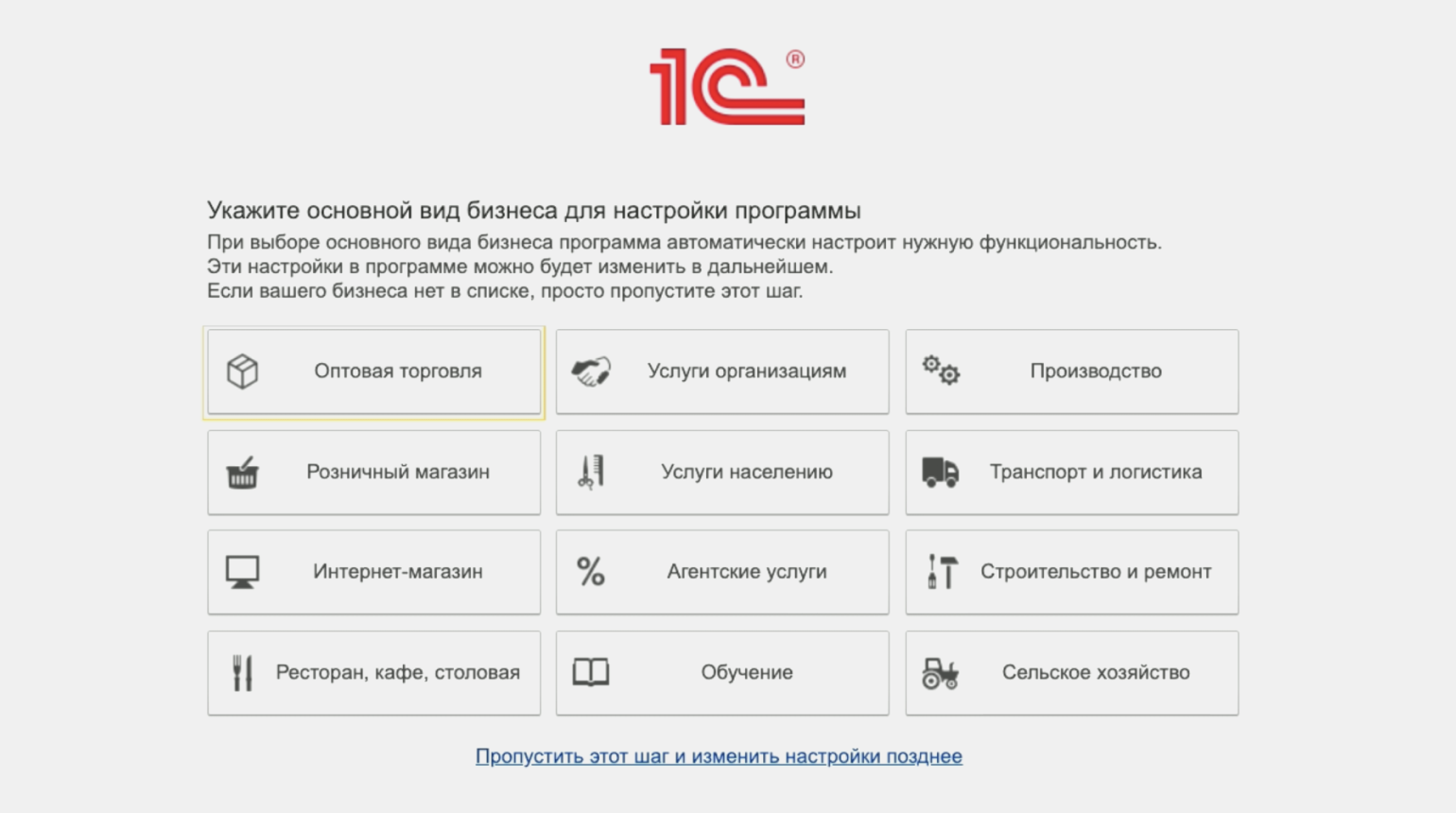The height and width of the screenshot is (813, 1456).
Task: Pick Агентские услуги button
Action: pyautogui.click(x=722, y=572)
